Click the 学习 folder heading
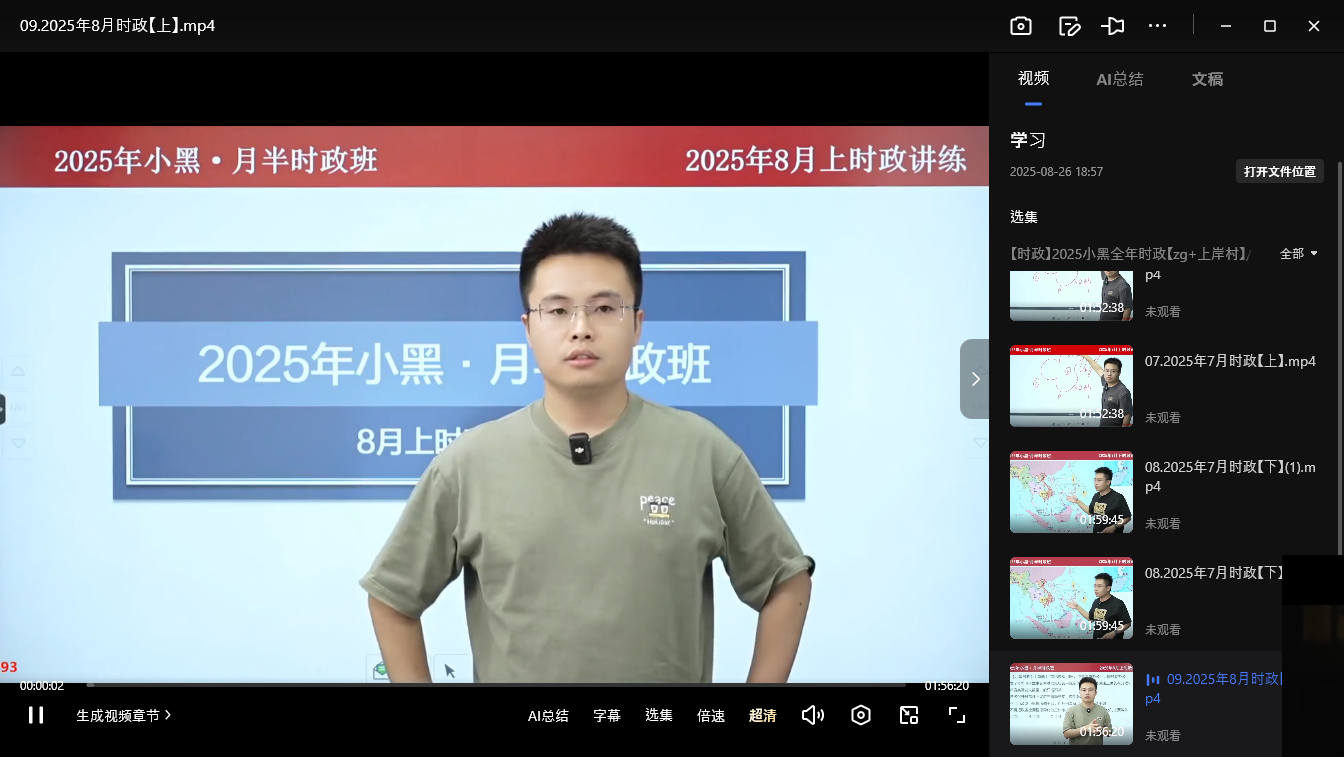 coord(1028,140)
